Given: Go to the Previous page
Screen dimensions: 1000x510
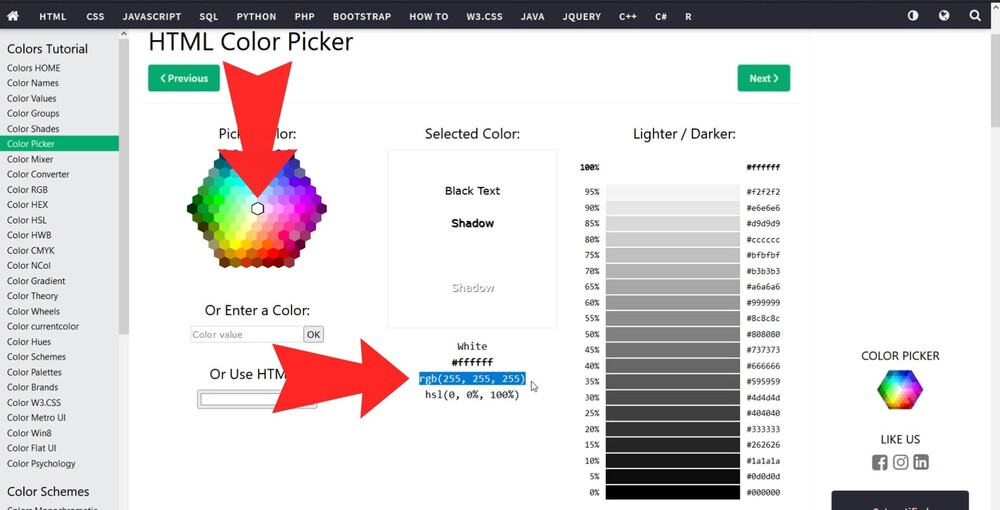Looking at the screenshot, I should (184, 78).
